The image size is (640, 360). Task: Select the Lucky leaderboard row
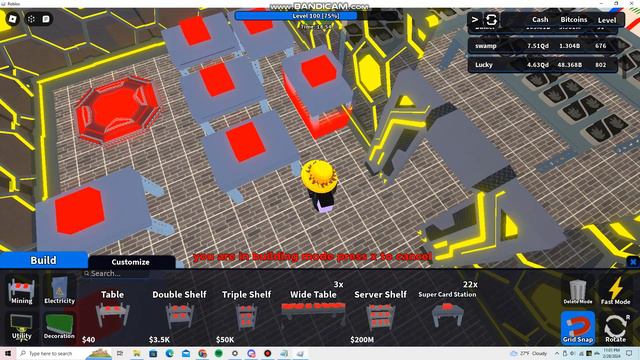point(542,64)
